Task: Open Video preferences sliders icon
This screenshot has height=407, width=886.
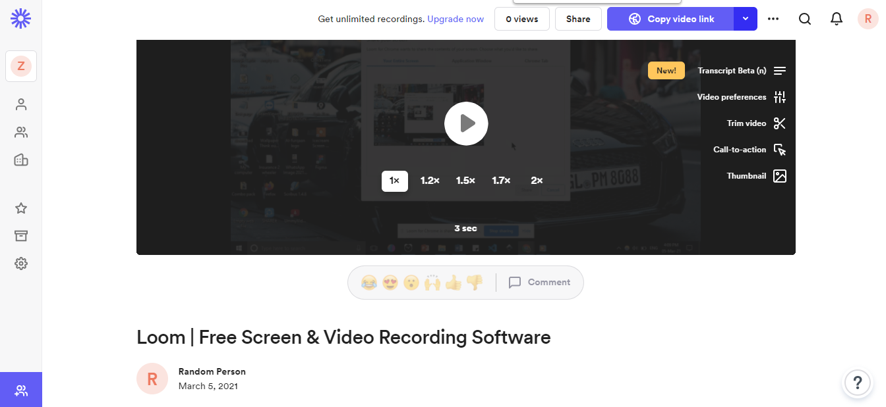Action: coord(780,97)
